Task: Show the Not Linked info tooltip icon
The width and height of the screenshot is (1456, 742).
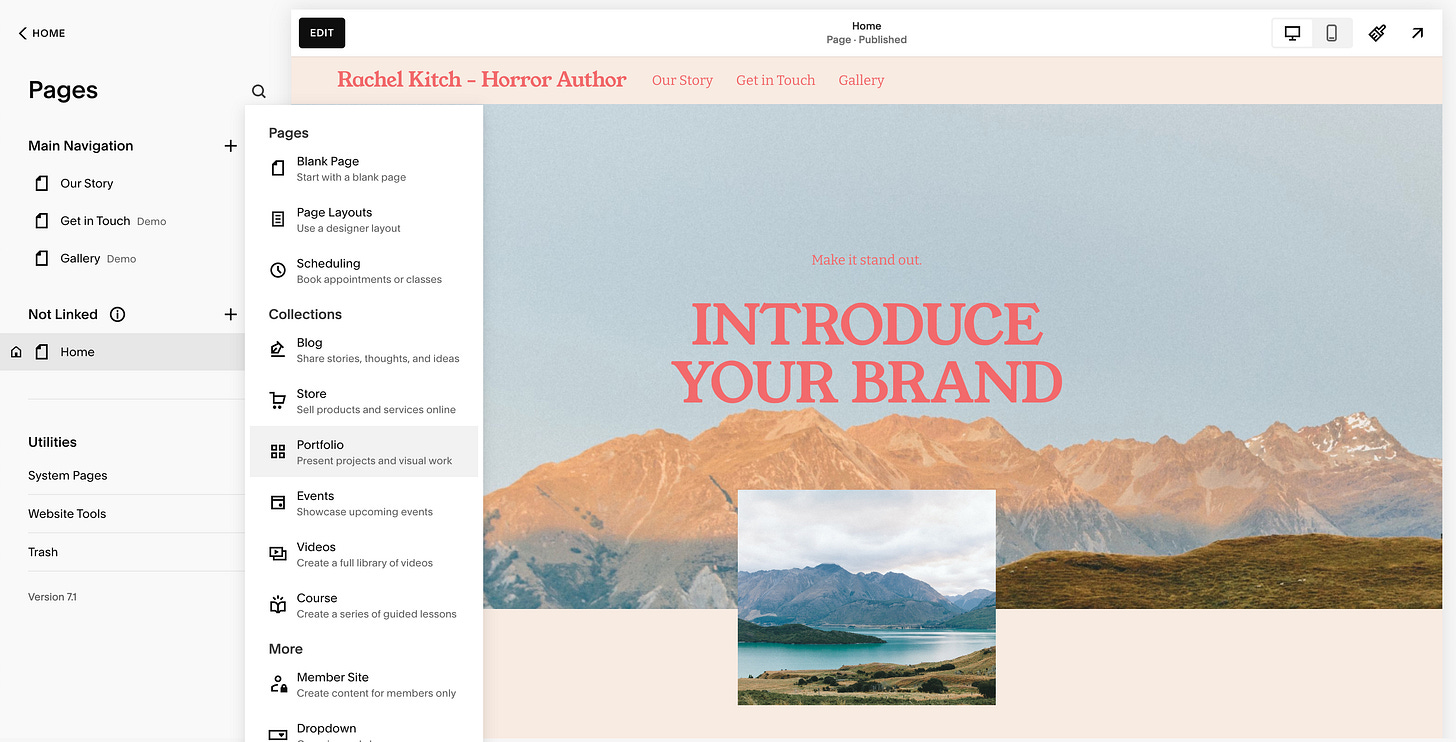Action: pos(117,314)
